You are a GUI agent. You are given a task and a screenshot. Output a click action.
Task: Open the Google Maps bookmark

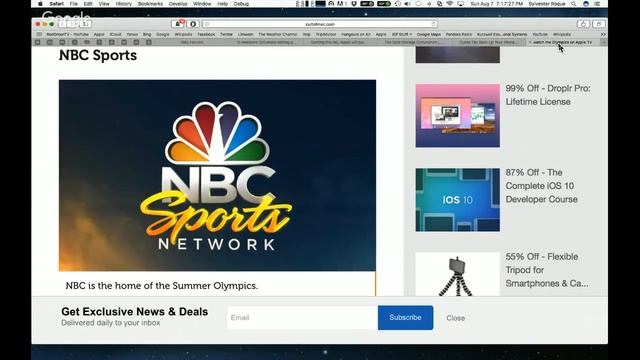coord(429,34)
